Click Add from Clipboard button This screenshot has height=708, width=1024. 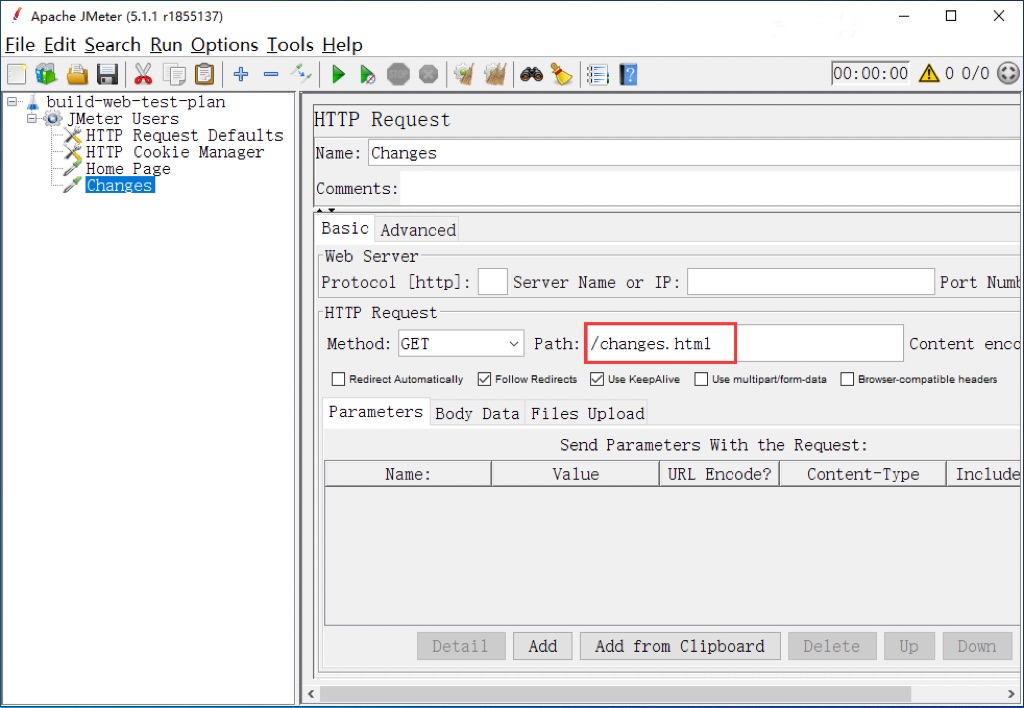680,646
